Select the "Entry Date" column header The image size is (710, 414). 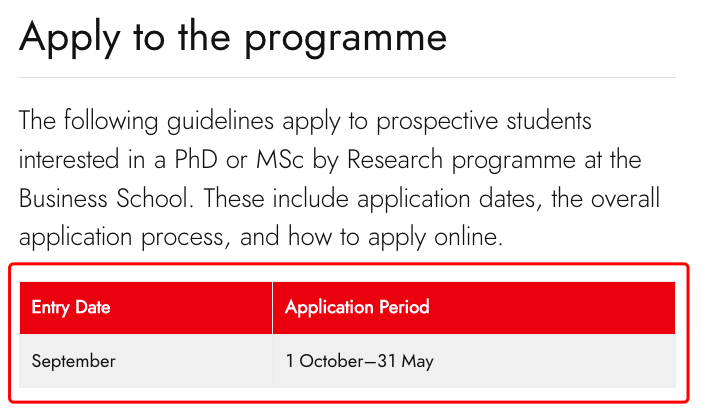[71, 307]
